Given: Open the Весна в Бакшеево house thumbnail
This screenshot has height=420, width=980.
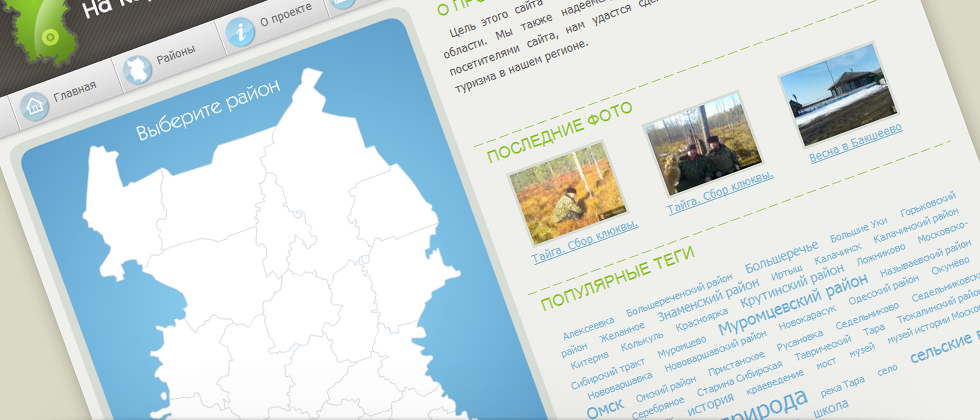Looking at the screenshot, I should pos(838,94).
